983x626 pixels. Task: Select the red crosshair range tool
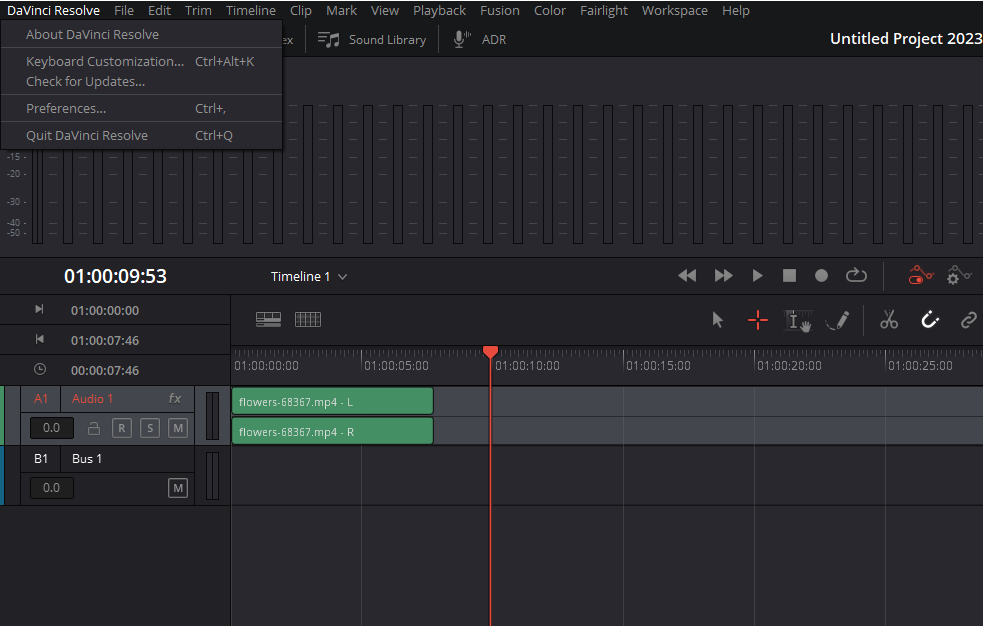[x=758, y=320]
